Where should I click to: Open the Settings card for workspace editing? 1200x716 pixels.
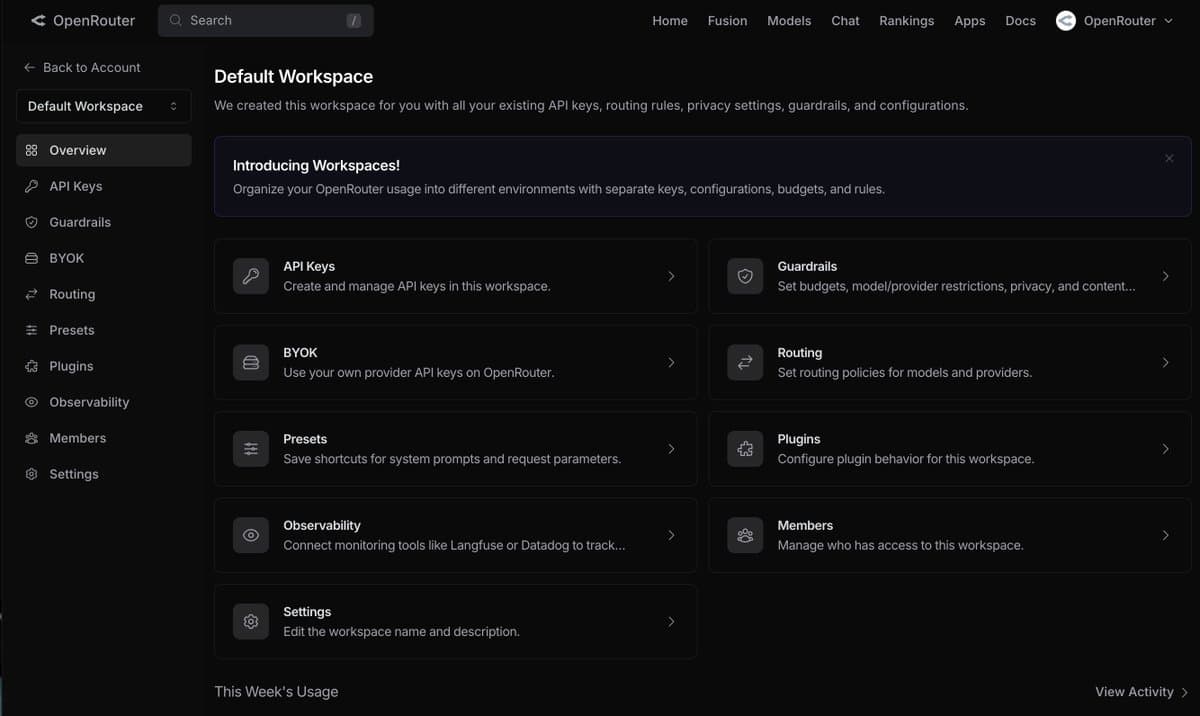point(455,621)
